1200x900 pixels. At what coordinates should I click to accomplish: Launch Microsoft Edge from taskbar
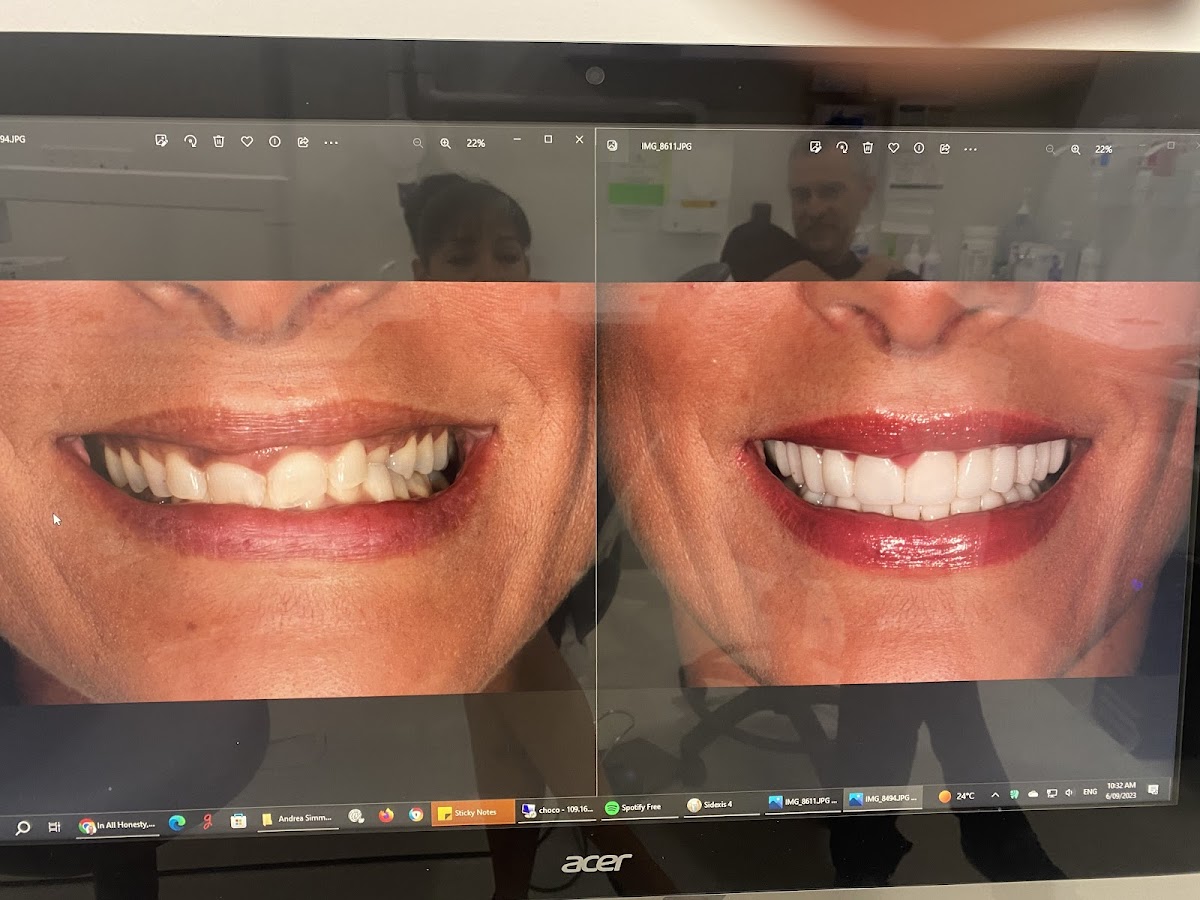point(177,823)
